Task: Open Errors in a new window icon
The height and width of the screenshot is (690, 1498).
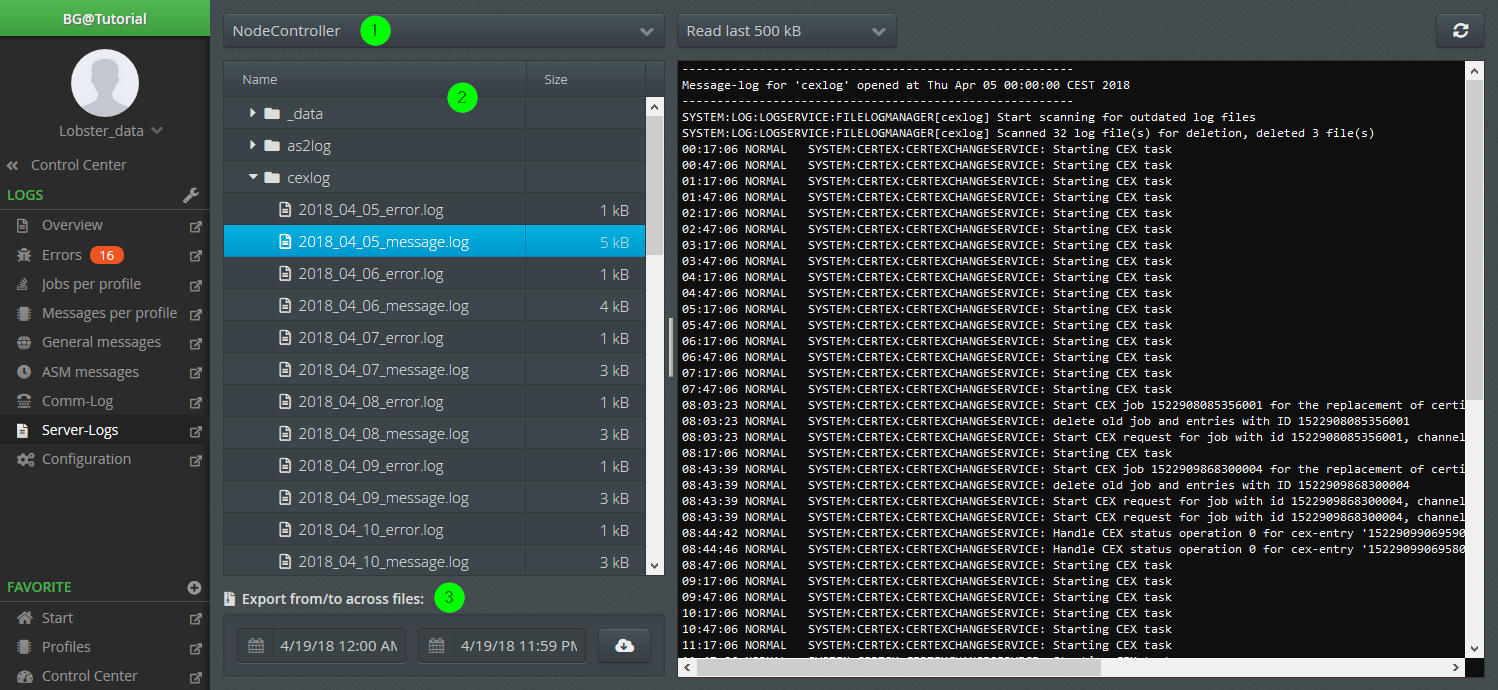Action: point(195,255)
